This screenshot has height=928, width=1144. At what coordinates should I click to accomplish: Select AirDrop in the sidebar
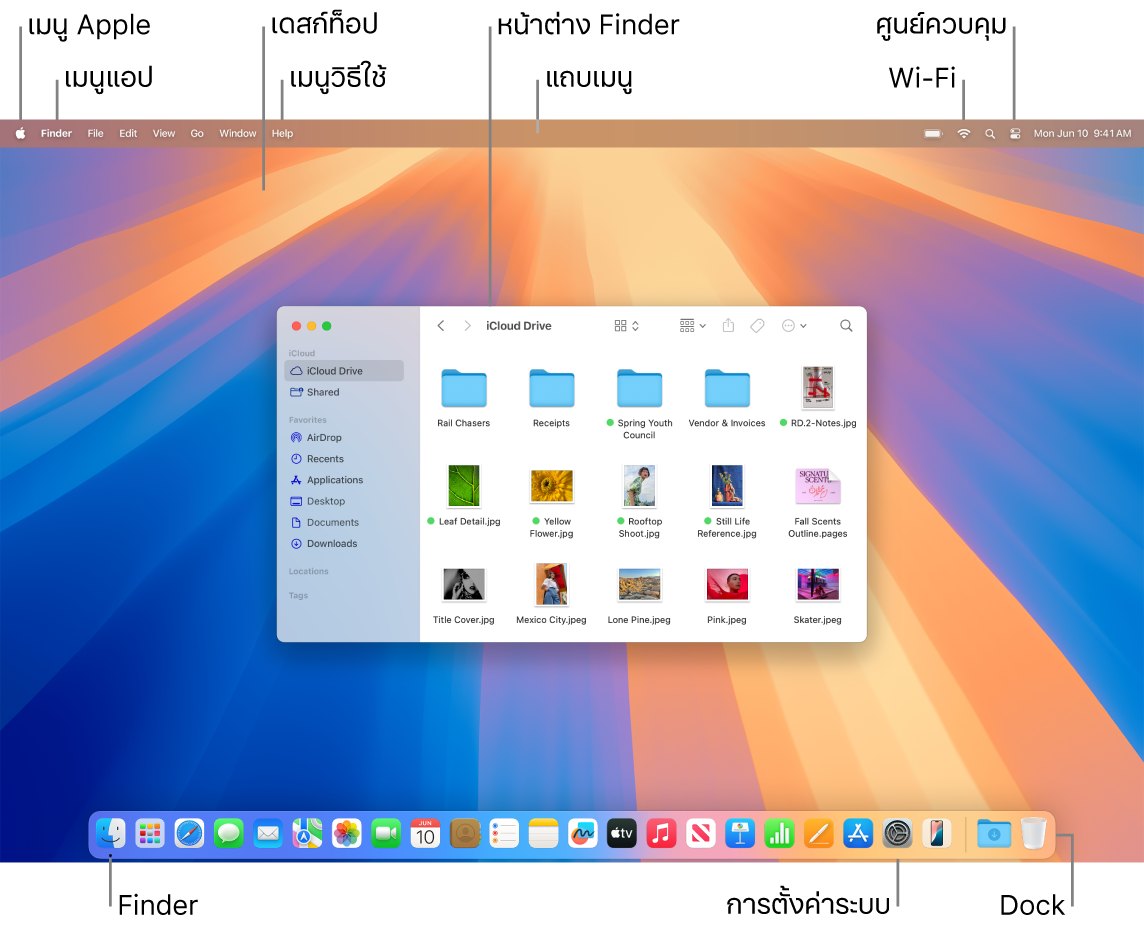344,438
